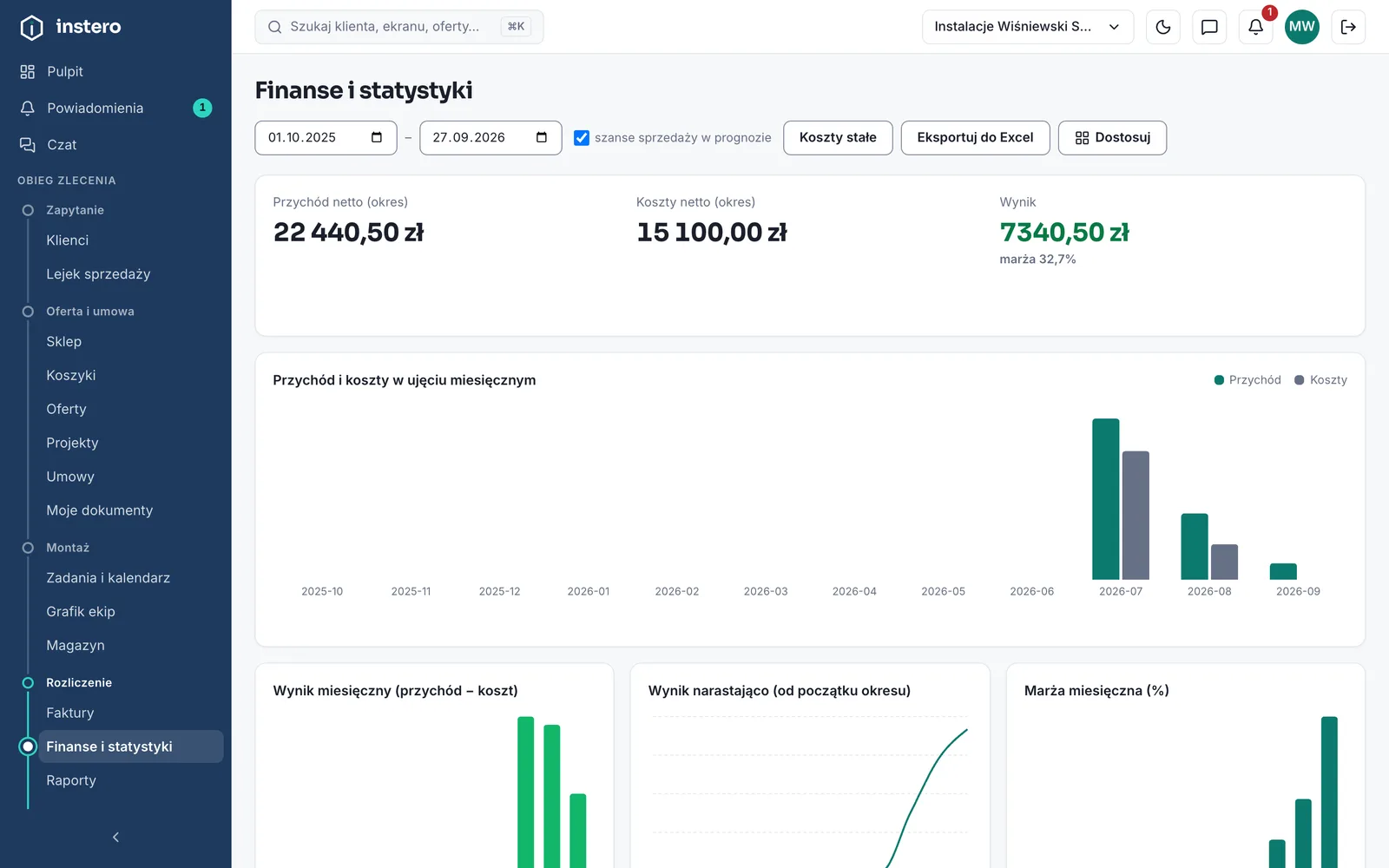1389x868 pixels.
Task: Click marża 32,7% text
Action: pos(1037,260)
